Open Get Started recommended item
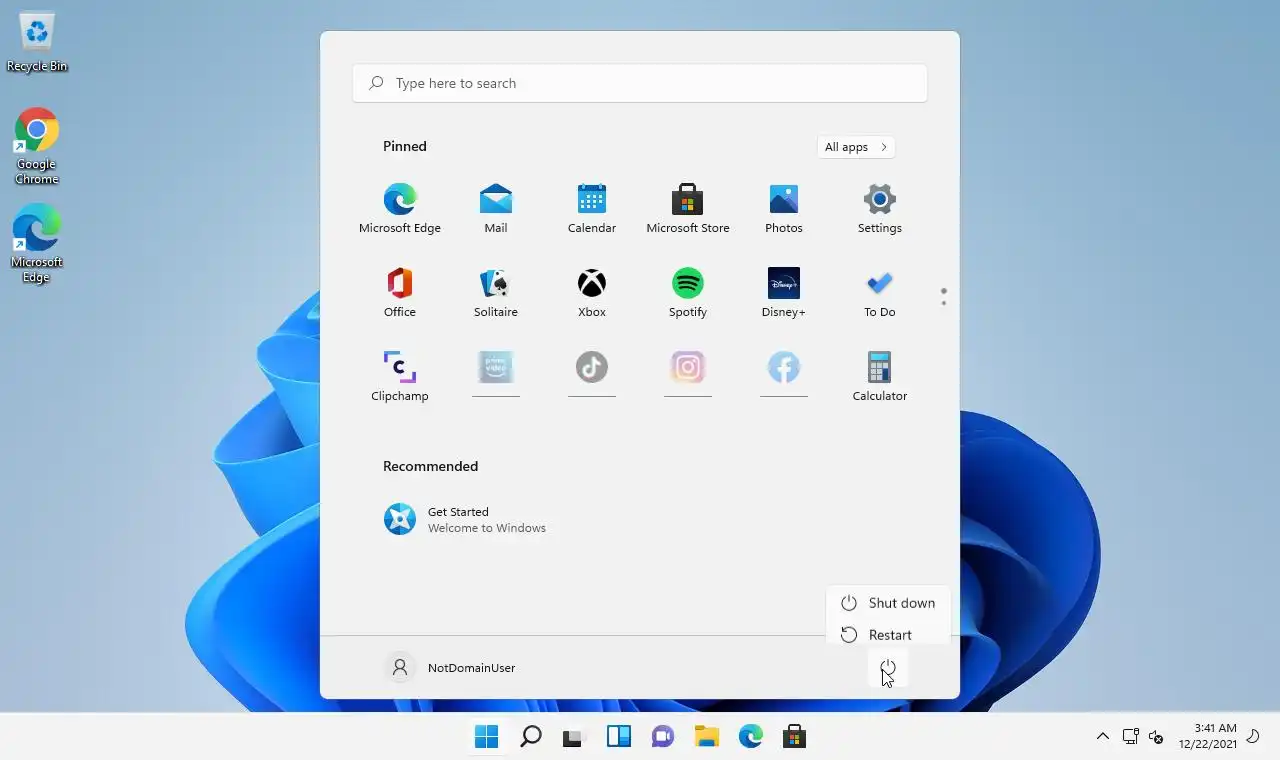The width and height of the screenshot is (1280, 760). [466, 519]
